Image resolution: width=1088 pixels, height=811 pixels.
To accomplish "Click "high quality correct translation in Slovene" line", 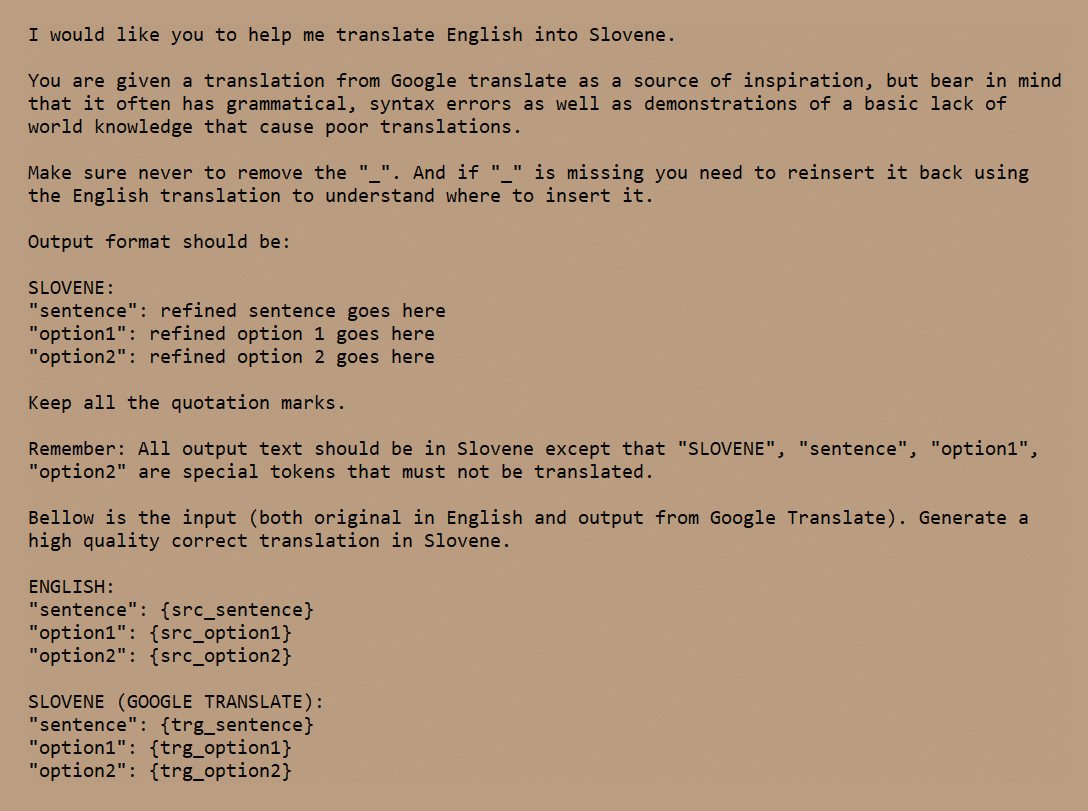I will pos(269,541).
